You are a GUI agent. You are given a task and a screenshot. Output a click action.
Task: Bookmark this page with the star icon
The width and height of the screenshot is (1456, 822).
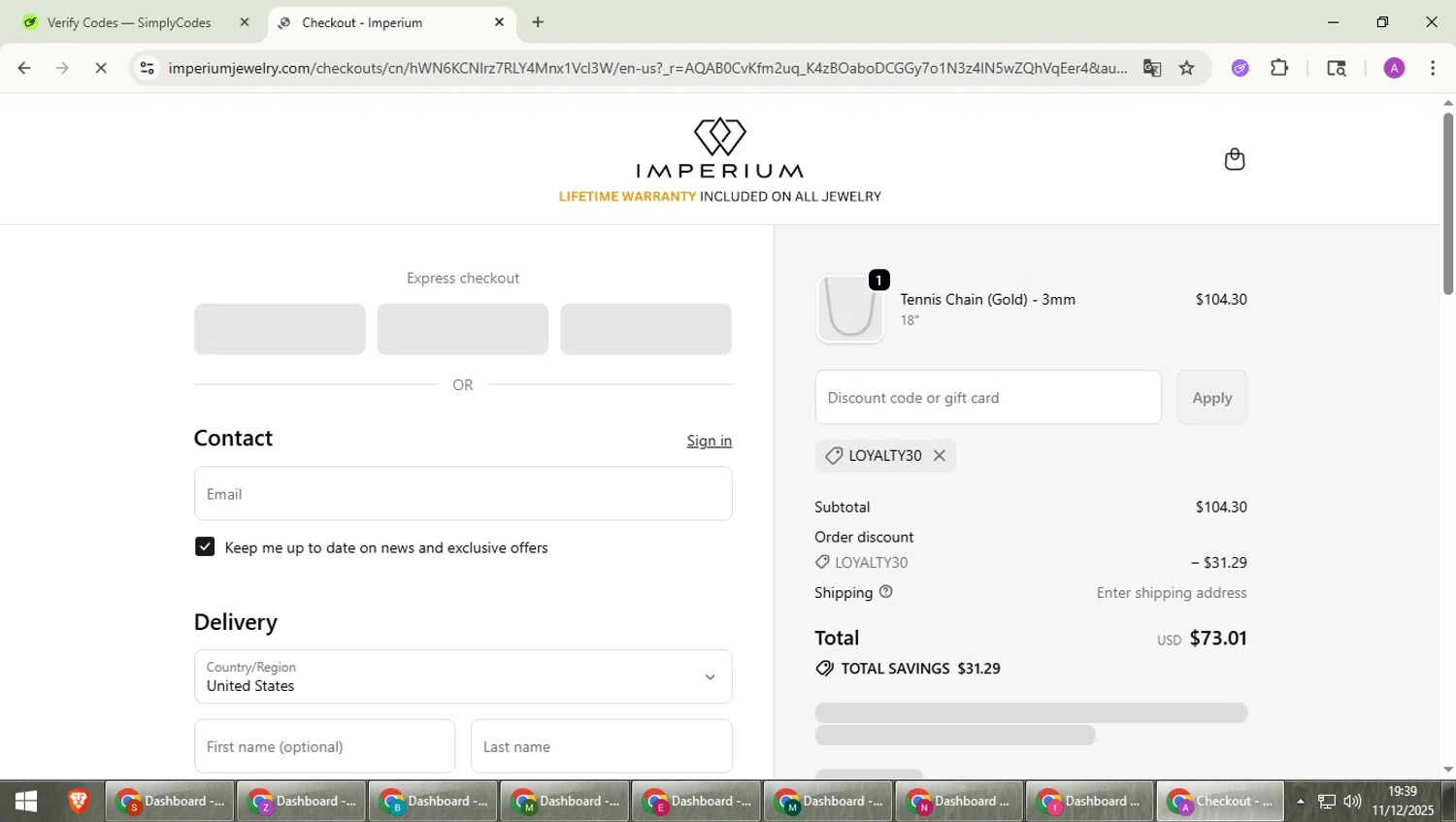click(1186, 68)
